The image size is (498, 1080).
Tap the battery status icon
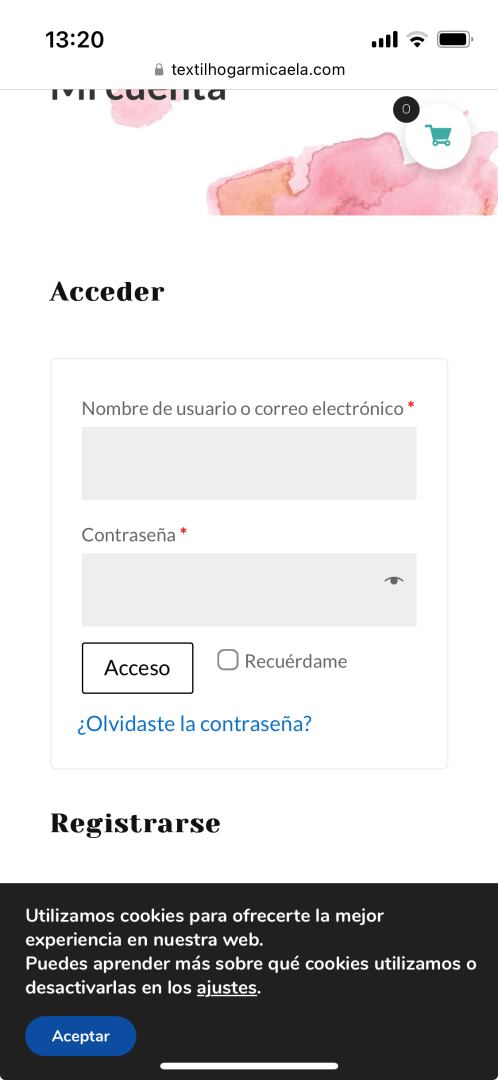455,39
